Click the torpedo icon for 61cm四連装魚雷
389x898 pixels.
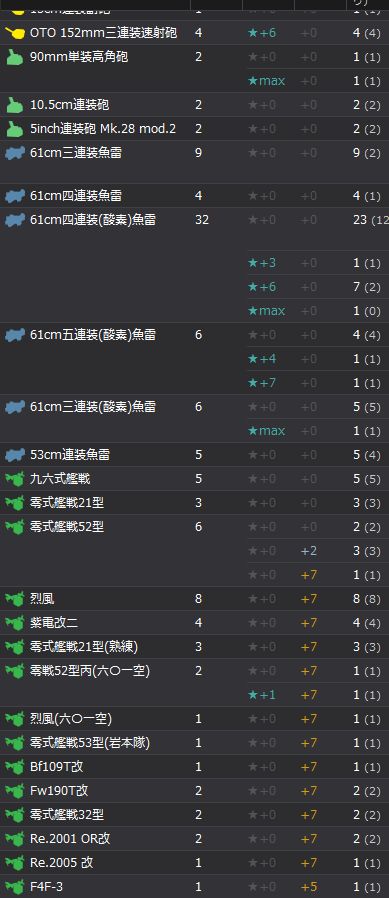point(15,196)
